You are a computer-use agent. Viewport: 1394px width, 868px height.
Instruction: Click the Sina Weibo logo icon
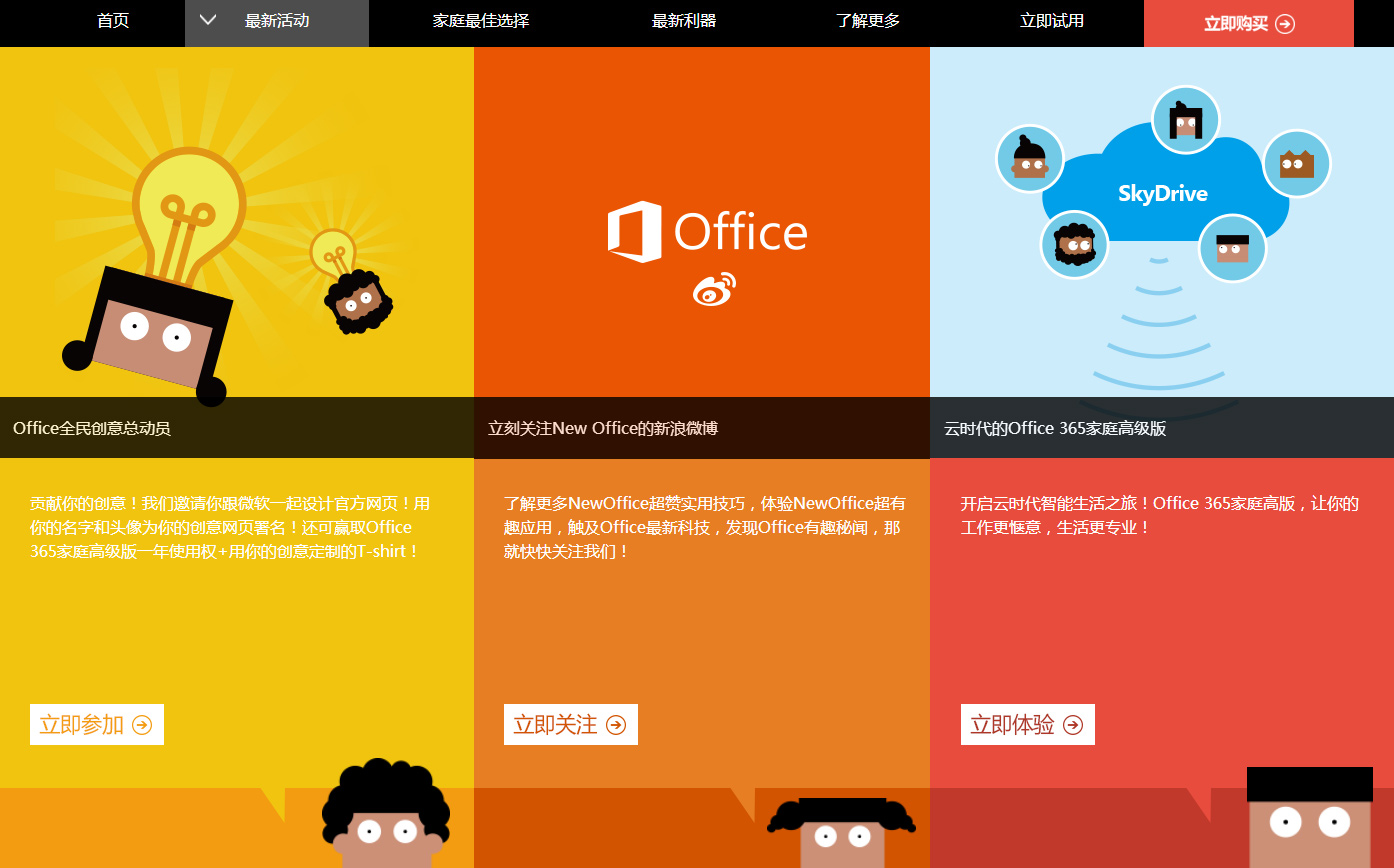(x=714, y=289)
